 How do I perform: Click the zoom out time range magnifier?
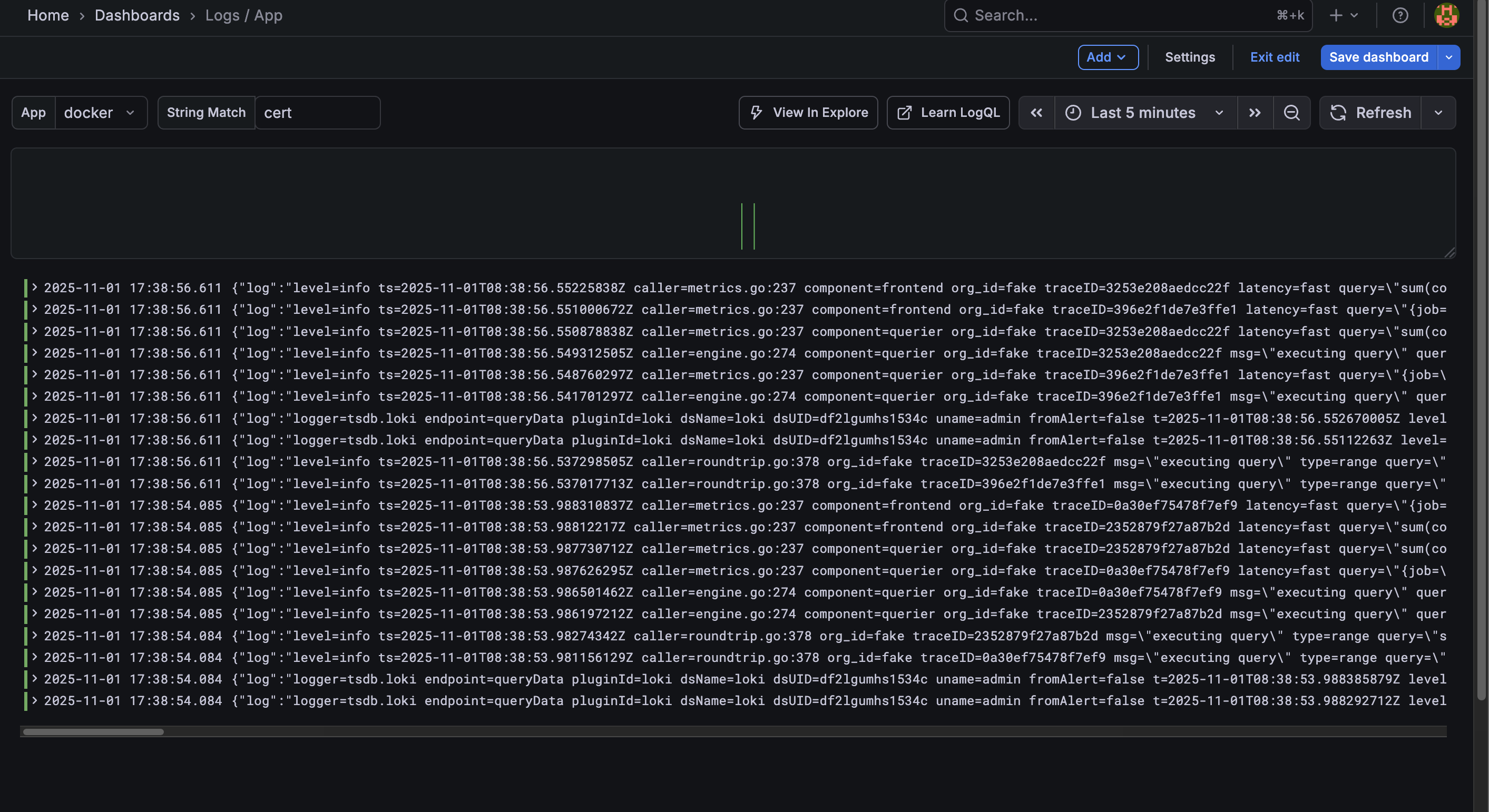[1292, 113]
